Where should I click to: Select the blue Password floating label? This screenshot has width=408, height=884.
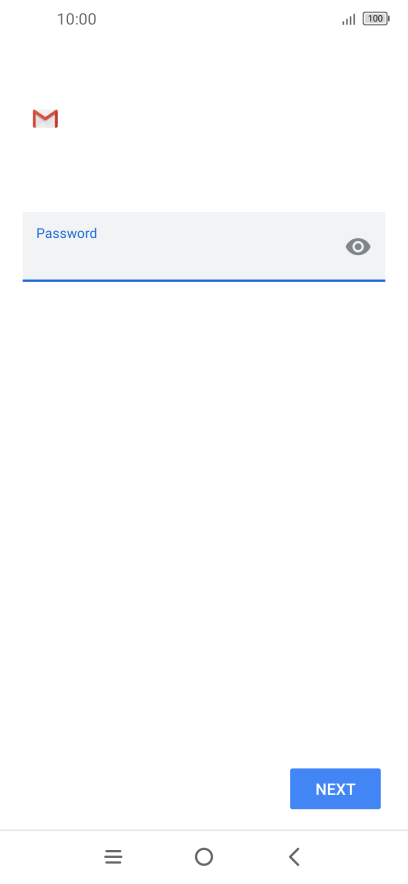(x=66, y=233)
